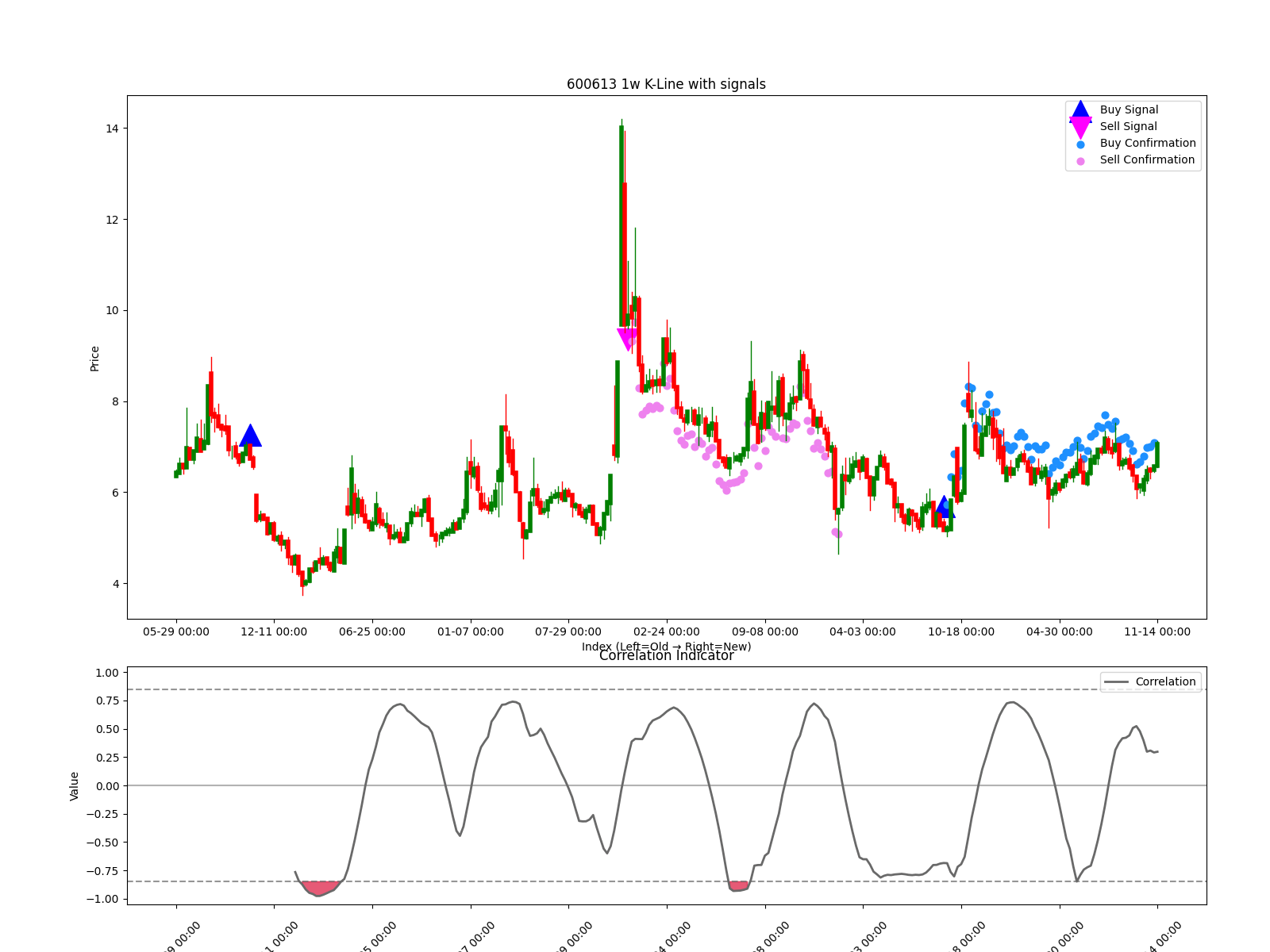
Task: Select the '600613 1w K-Line with signals' title
Action: pyautogui.click(x=666, y=83)
